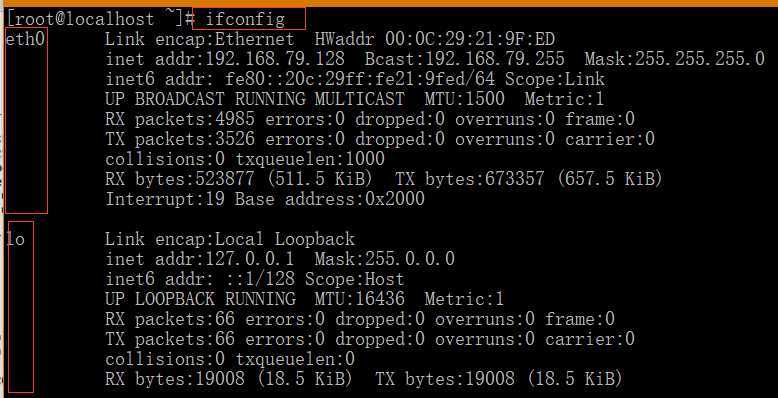778x398 pixels.
Task: Click the inet addr 192.168.79.128 text
Action: (x=225, y=59)
